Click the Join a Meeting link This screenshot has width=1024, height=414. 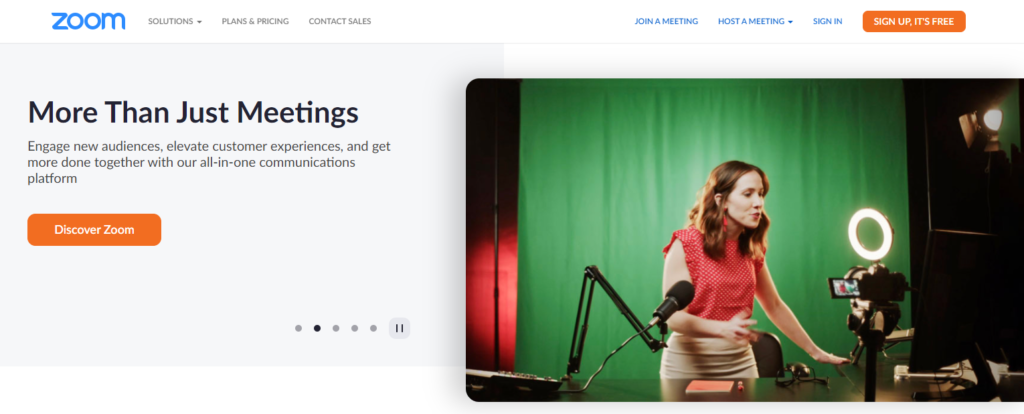pos(666,21)
